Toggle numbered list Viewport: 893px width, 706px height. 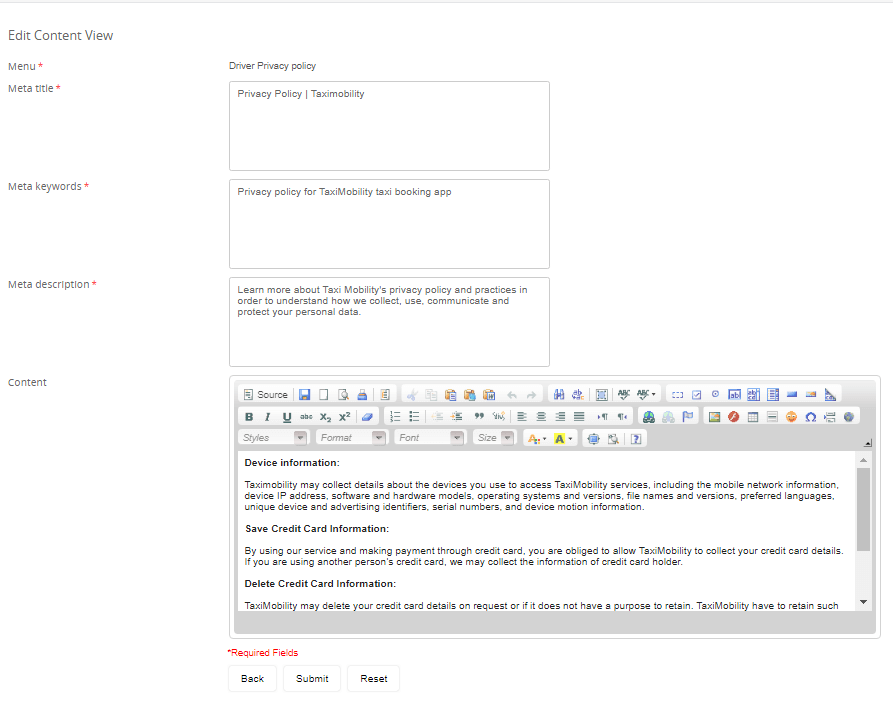395,417
